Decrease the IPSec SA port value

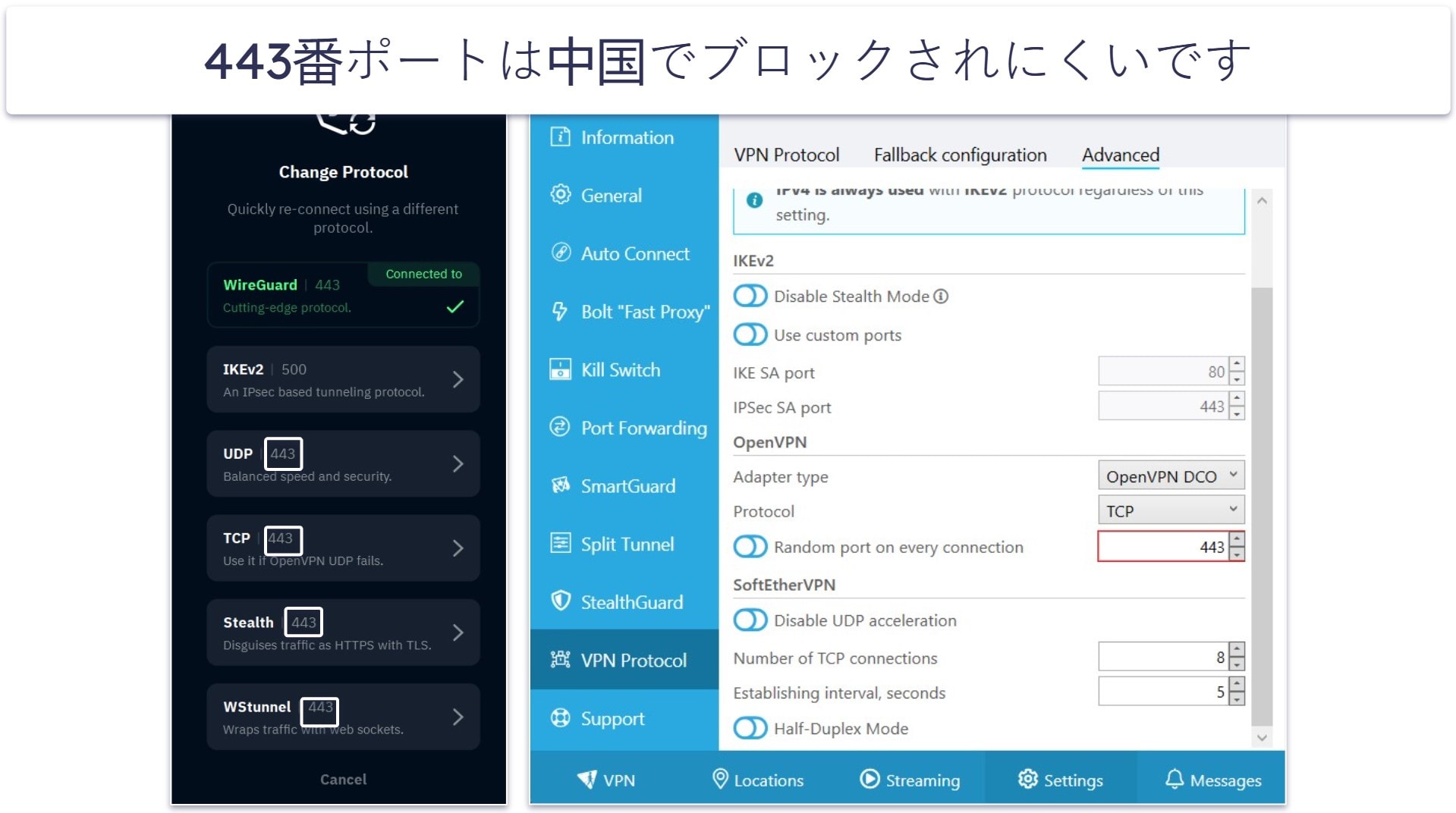tap(1237, 413)
